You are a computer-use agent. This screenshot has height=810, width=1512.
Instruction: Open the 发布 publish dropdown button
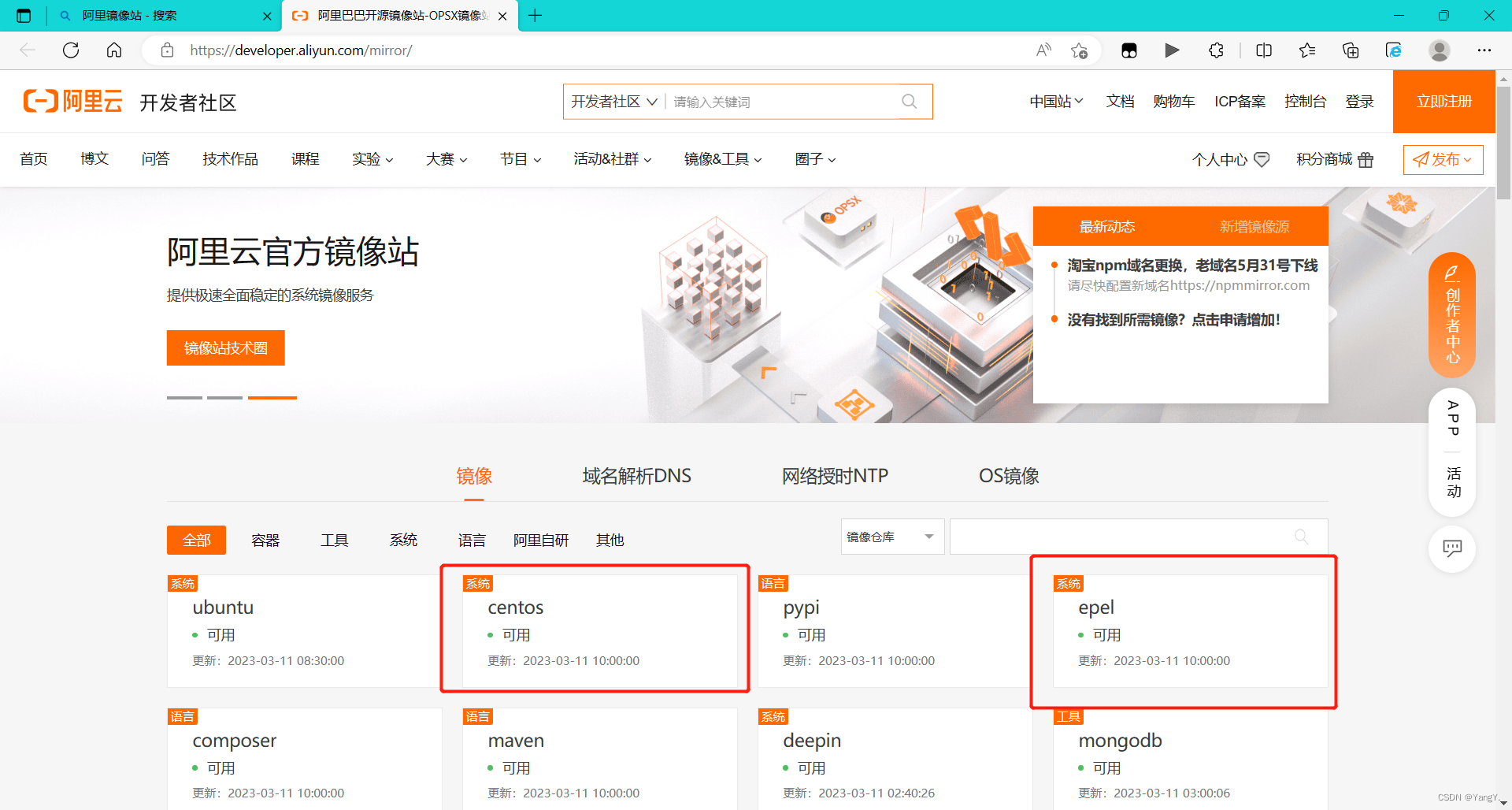point(1443,160)
